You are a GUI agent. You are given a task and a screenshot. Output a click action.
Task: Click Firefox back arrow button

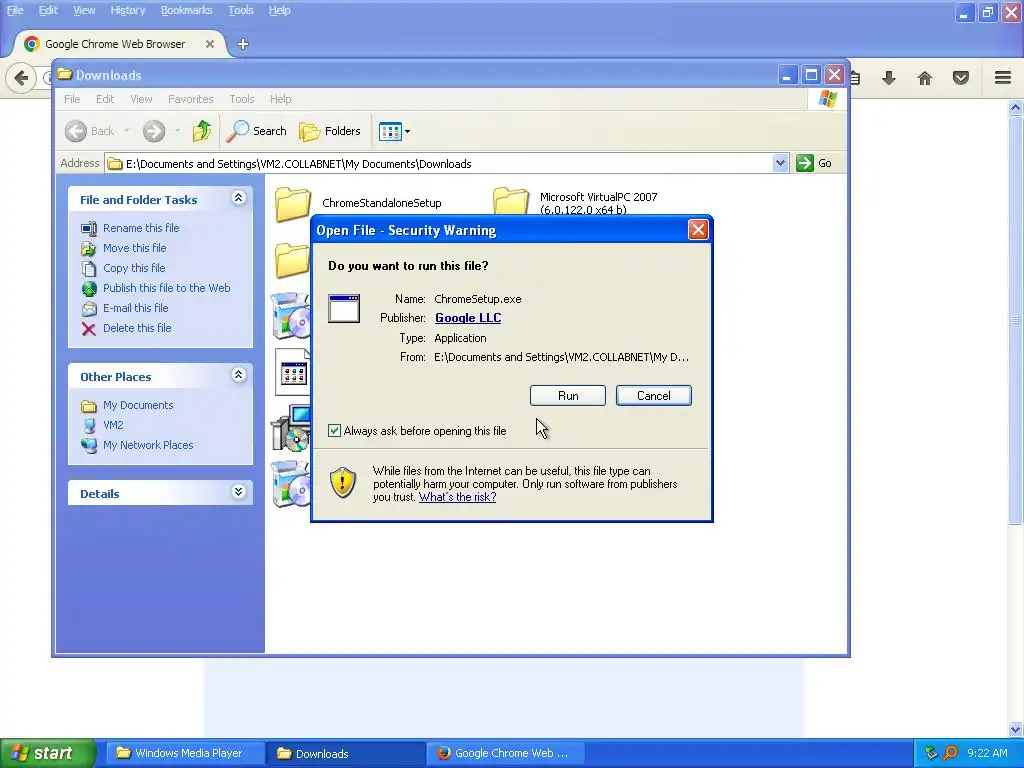click(21, 78)
